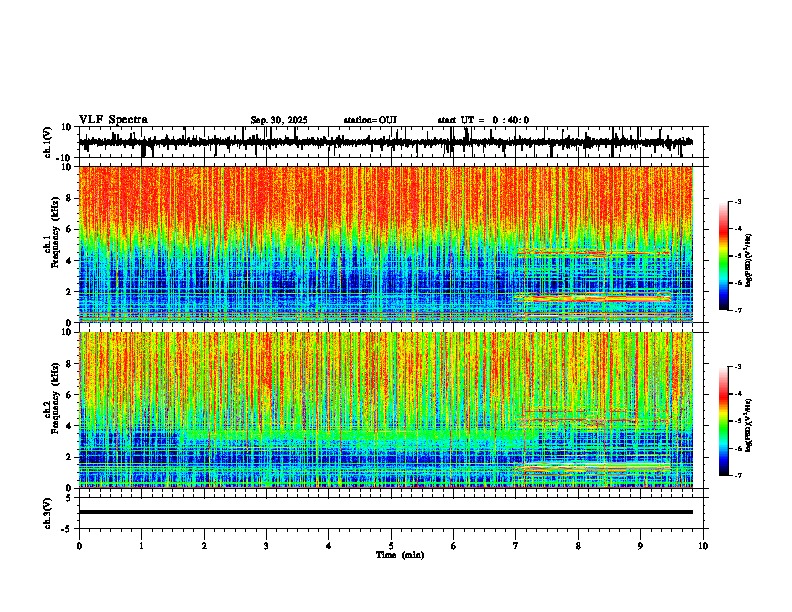The height and width of the screenshot is (612, 792).
Task: Click the time axis final tick label "10"
Action: [703, 546]
